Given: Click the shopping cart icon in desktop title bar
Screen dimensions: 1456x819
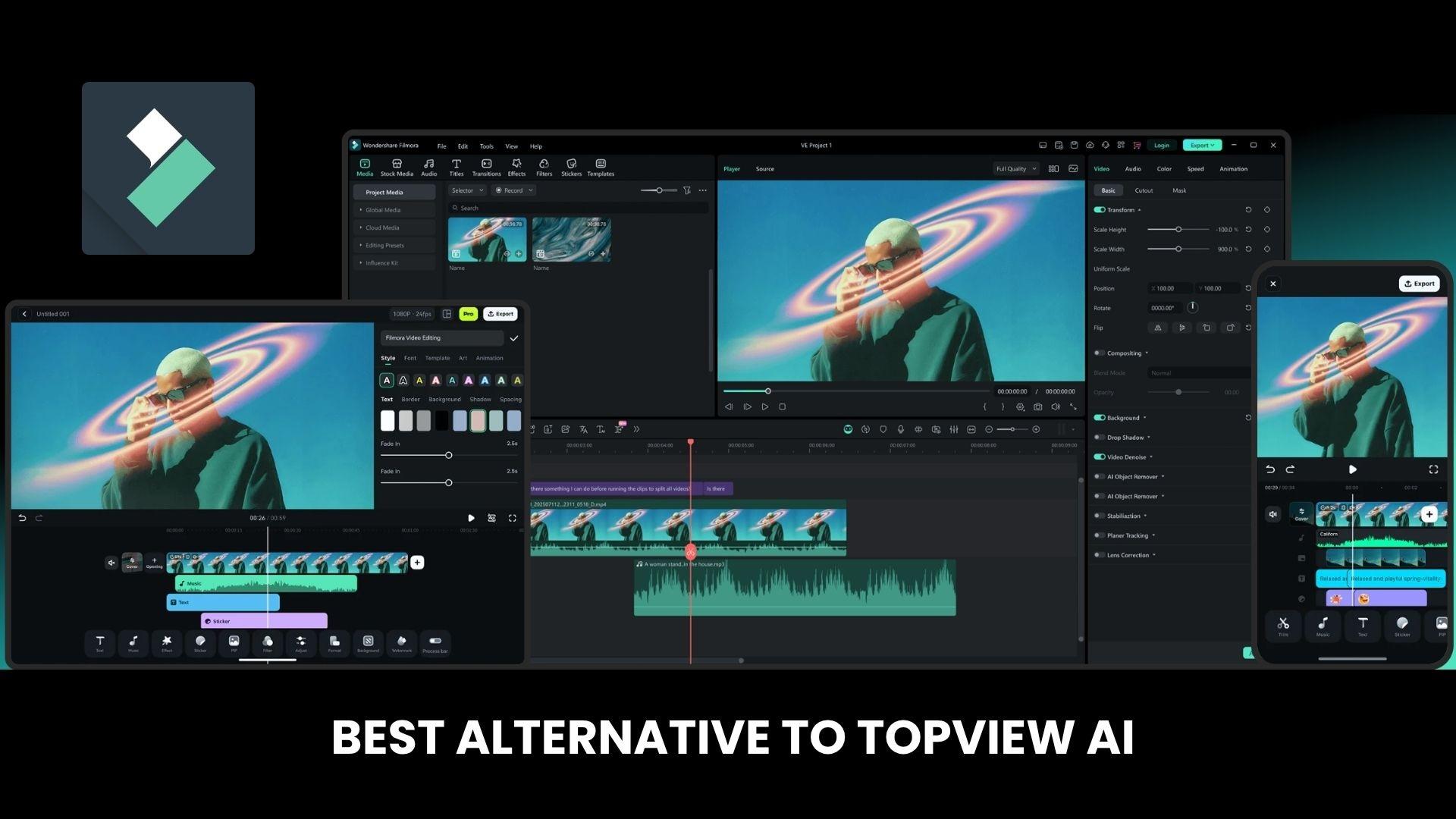Looking at the screenshot, I should 1137,145.
